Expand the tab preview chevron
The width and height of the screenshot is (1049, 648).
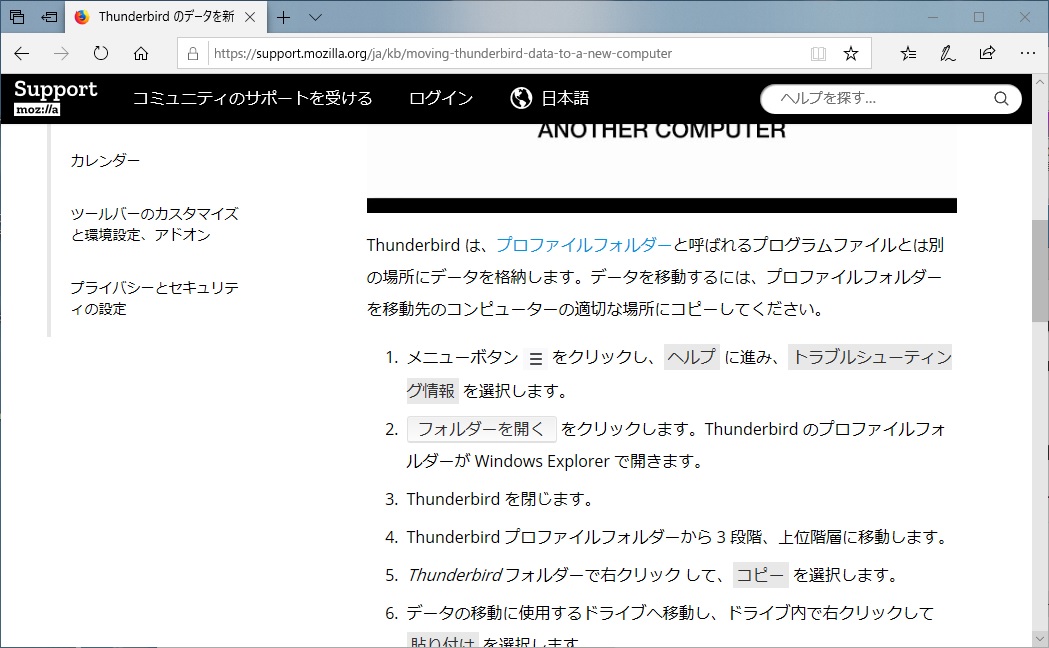316,17
